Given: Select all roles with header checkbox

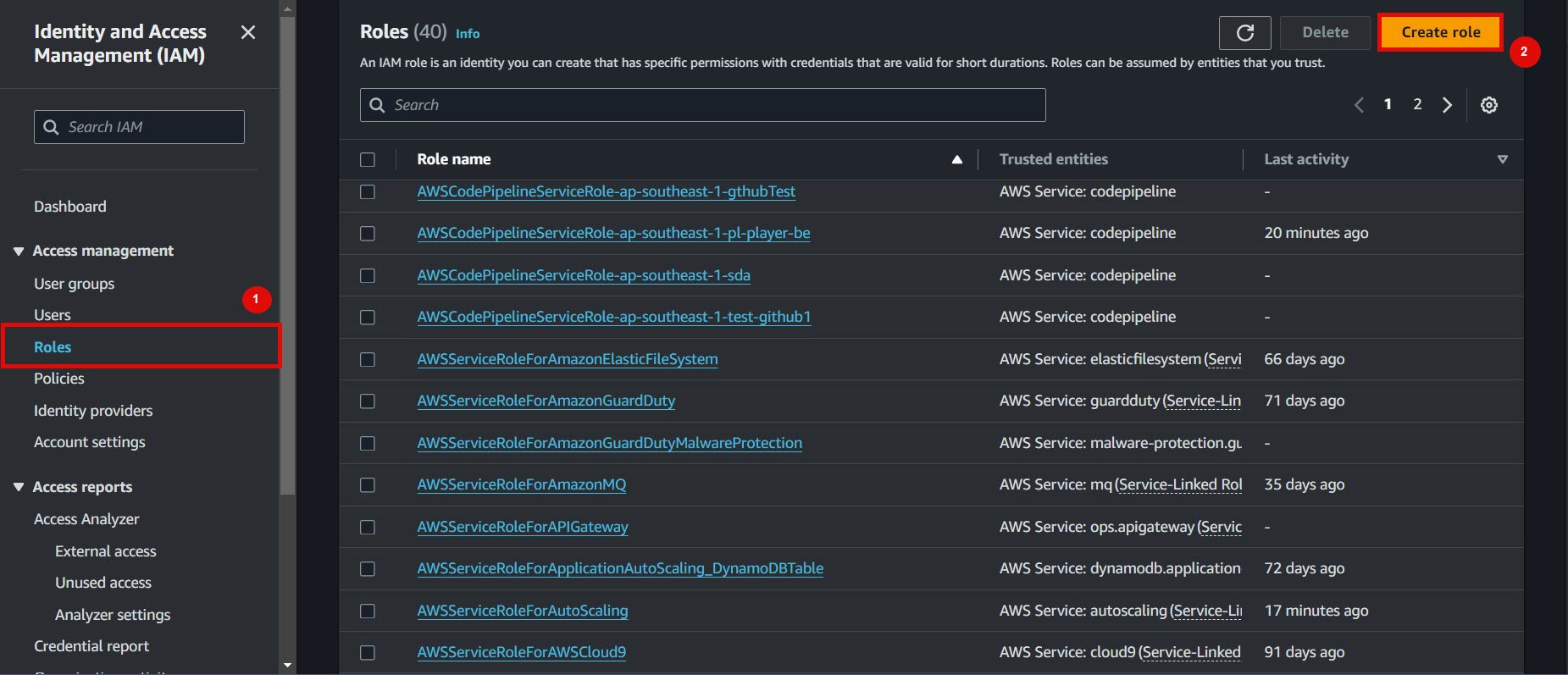Looking at the screenshot, I should [367, 159].
